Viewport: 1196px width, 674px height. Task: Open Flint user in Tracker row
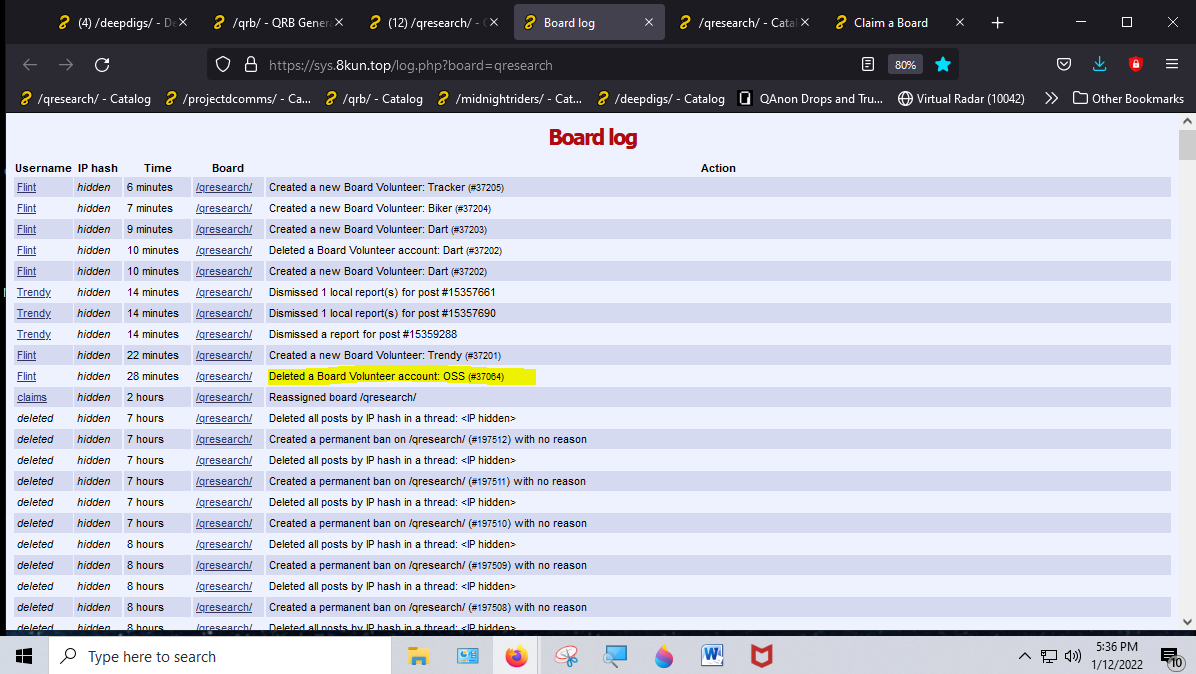pyautogui.click(x=27, y=188)
